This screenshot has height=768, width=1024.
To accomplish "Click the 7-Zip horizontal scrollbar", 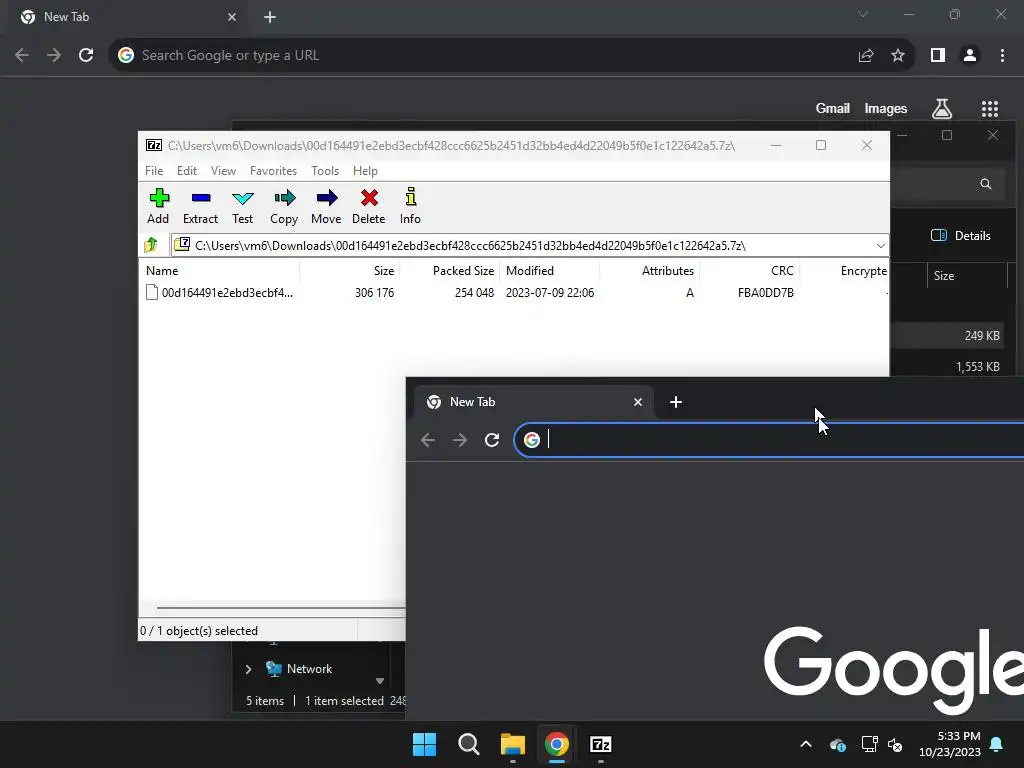I will pyautogui.click(x=281, y=607).
